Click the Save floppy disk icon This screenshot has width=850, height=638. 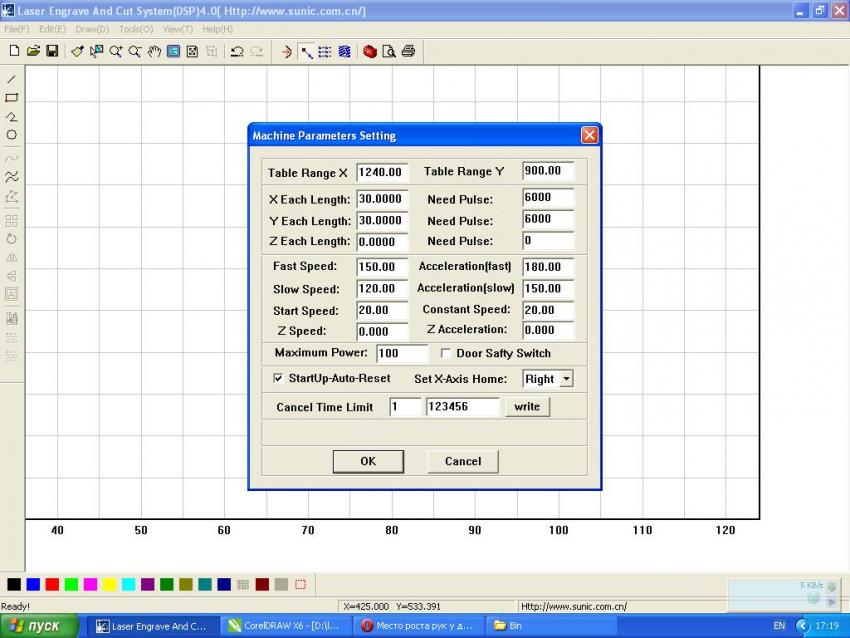pos(52,51)
